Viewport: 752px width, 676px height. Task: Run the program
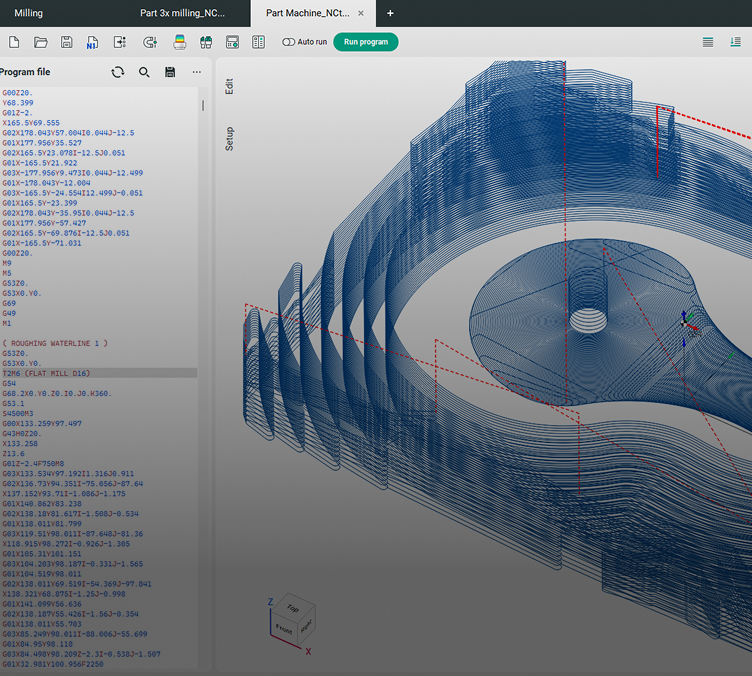(x=366, y=42)
